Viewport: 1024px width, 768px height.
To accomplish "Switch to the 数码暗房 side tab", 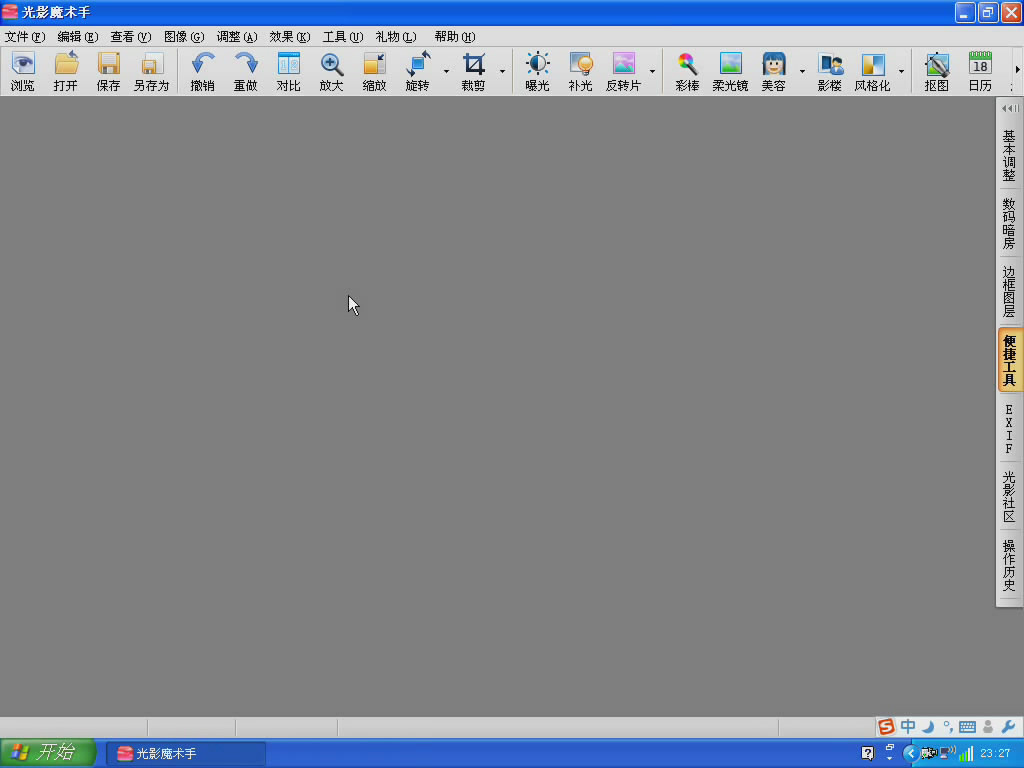I will tap(1009, 224).
